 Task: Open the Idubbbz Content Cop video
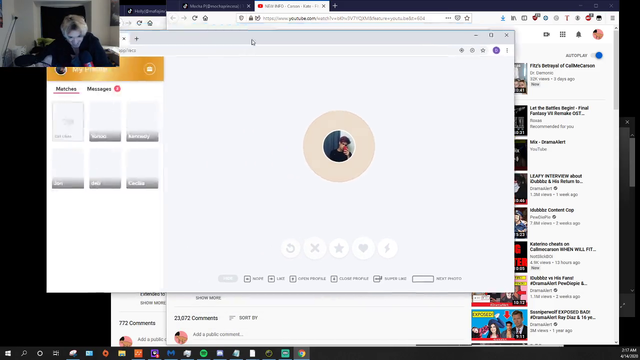551,210
